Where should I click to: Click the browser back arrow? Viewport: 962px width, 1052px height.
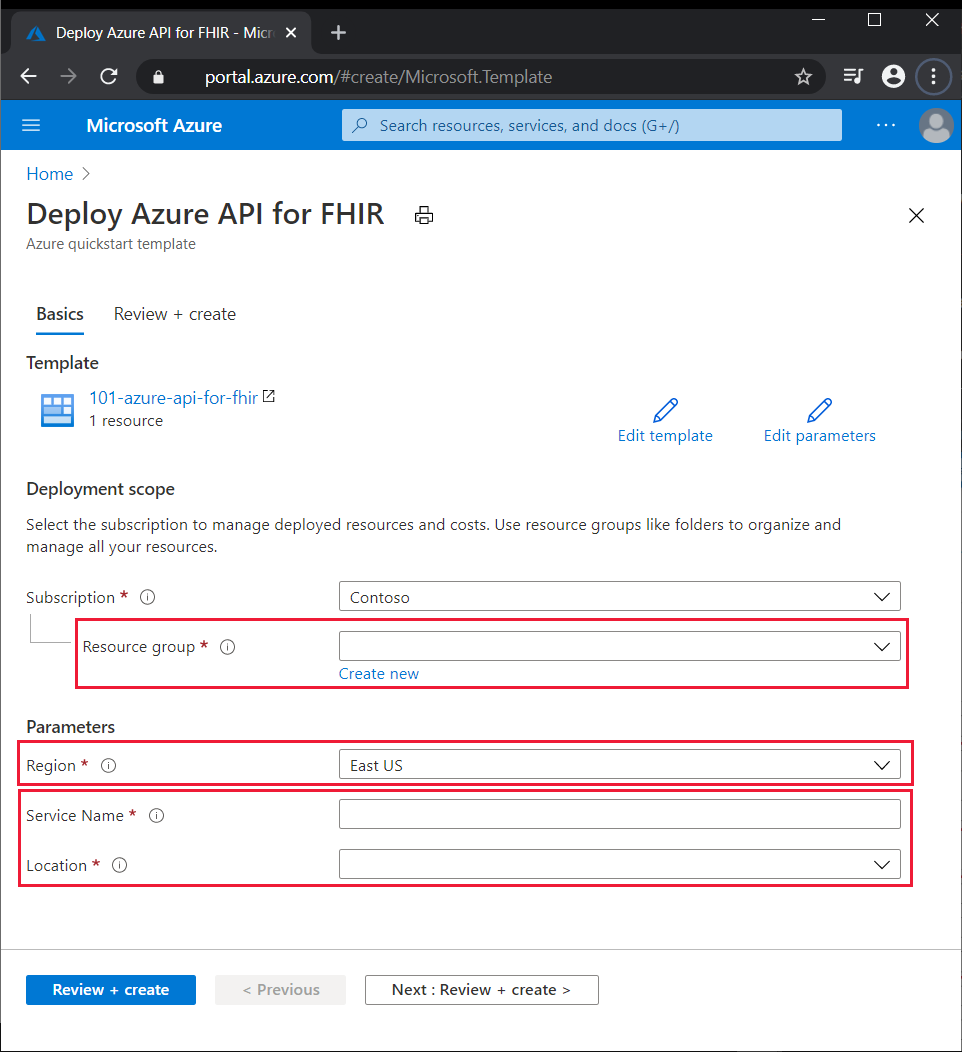coord(29,76)
